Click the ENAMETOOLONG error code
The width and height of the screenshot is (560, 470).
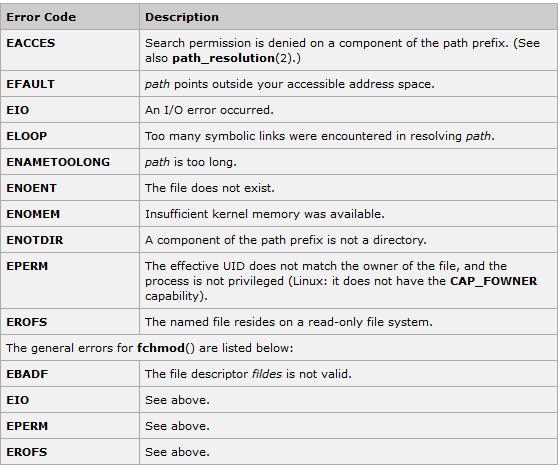tap(58, 162)
